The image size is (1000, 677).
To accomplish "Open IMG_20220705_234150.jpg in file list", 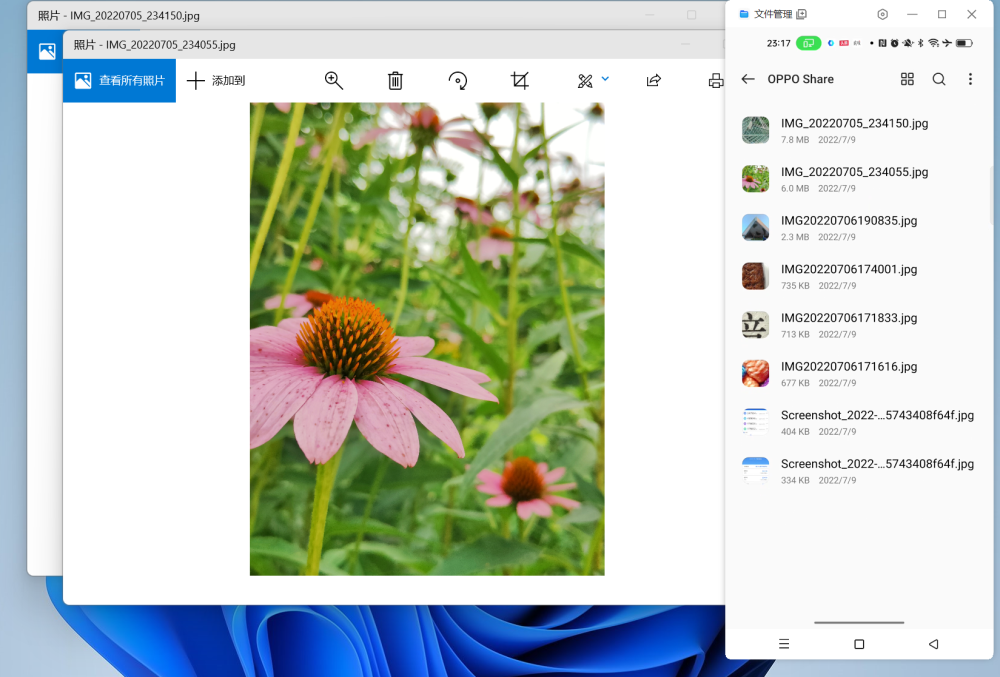I will click(854, 130).
